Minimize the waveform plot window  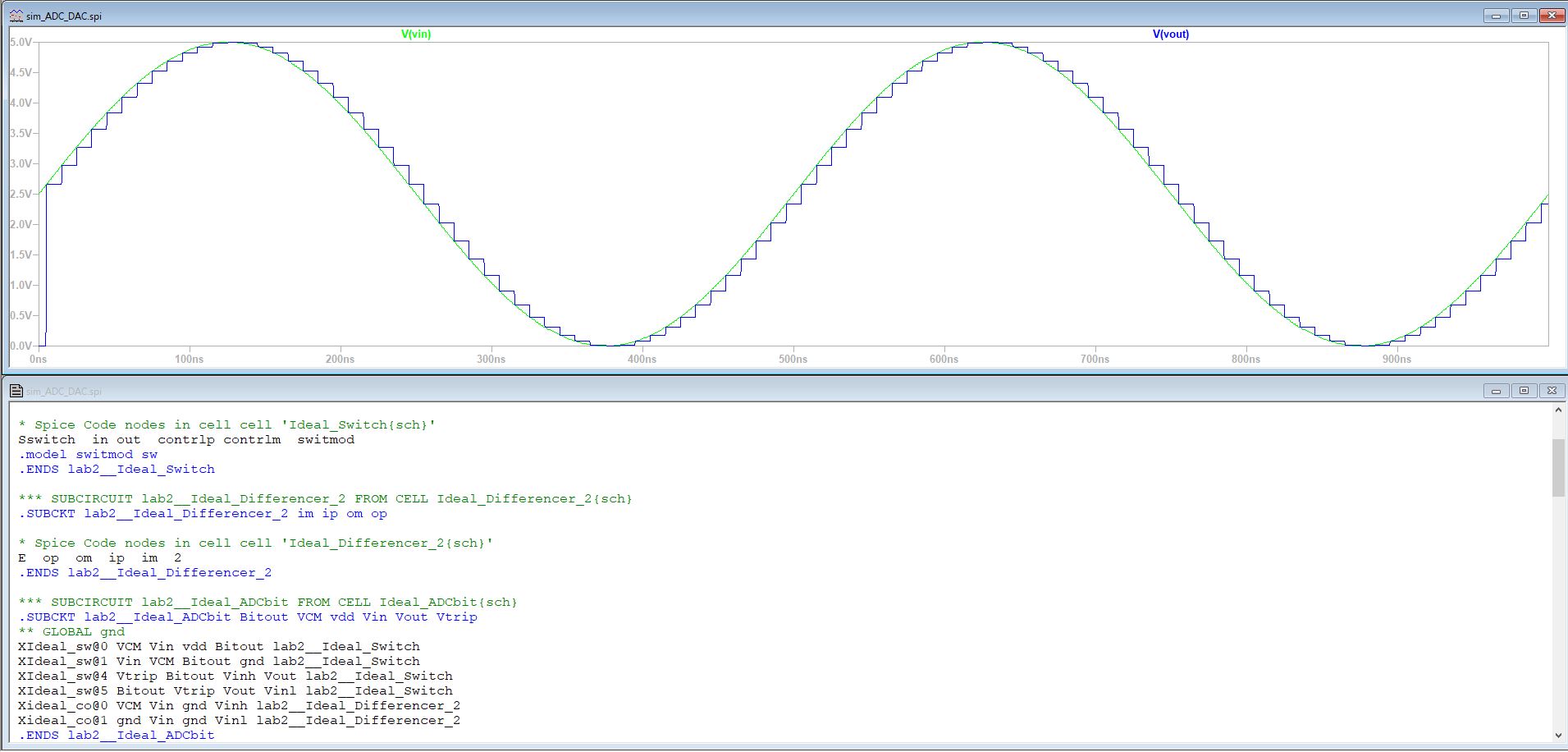1496,16
